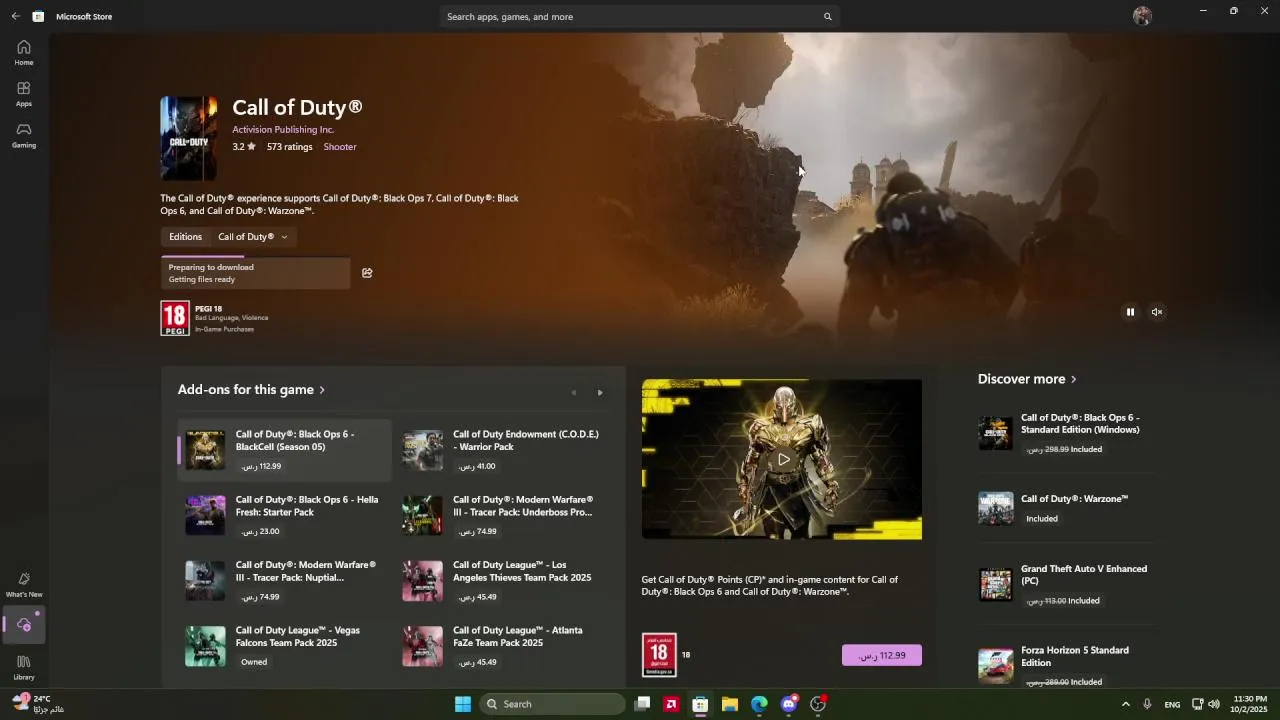Play the BlackCell promotional video
This screenshot has height=720, width=1280.
(x=783, y=460)
